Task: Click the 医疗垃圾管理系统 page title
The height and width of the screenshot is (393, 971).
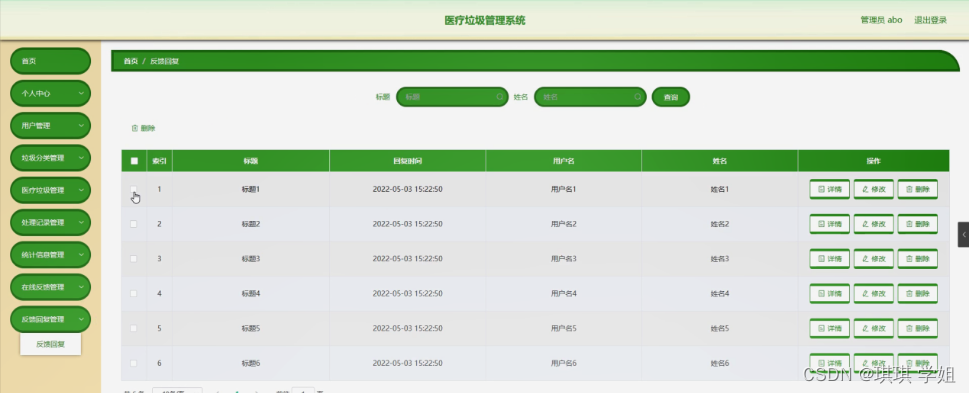Action: coord(485,20)
